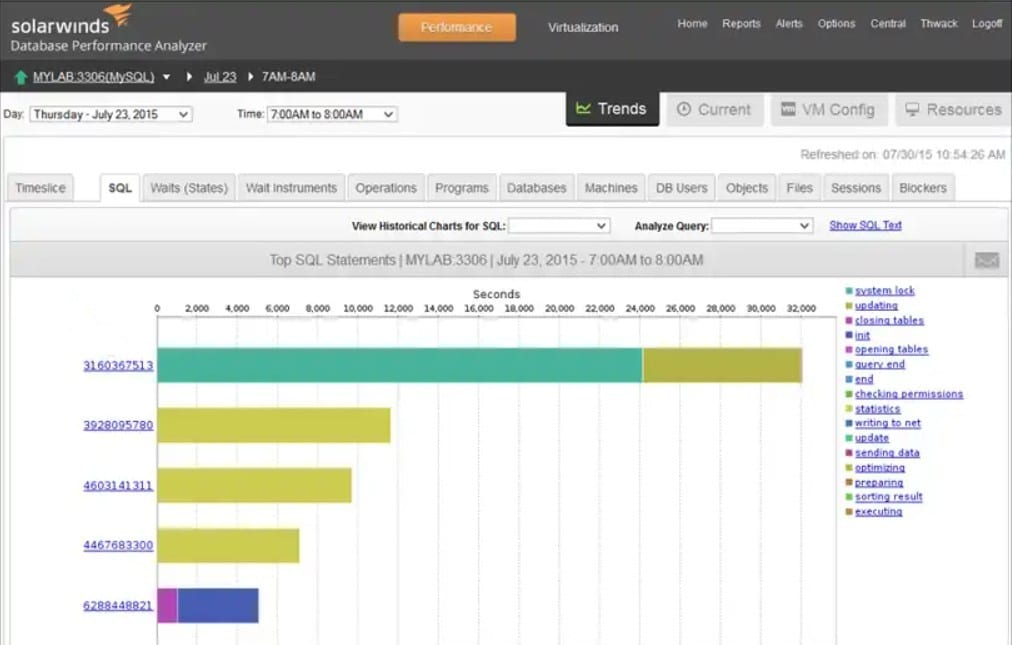
Task: Click the closing tables legend link
Action: click(x=889, y=320)
